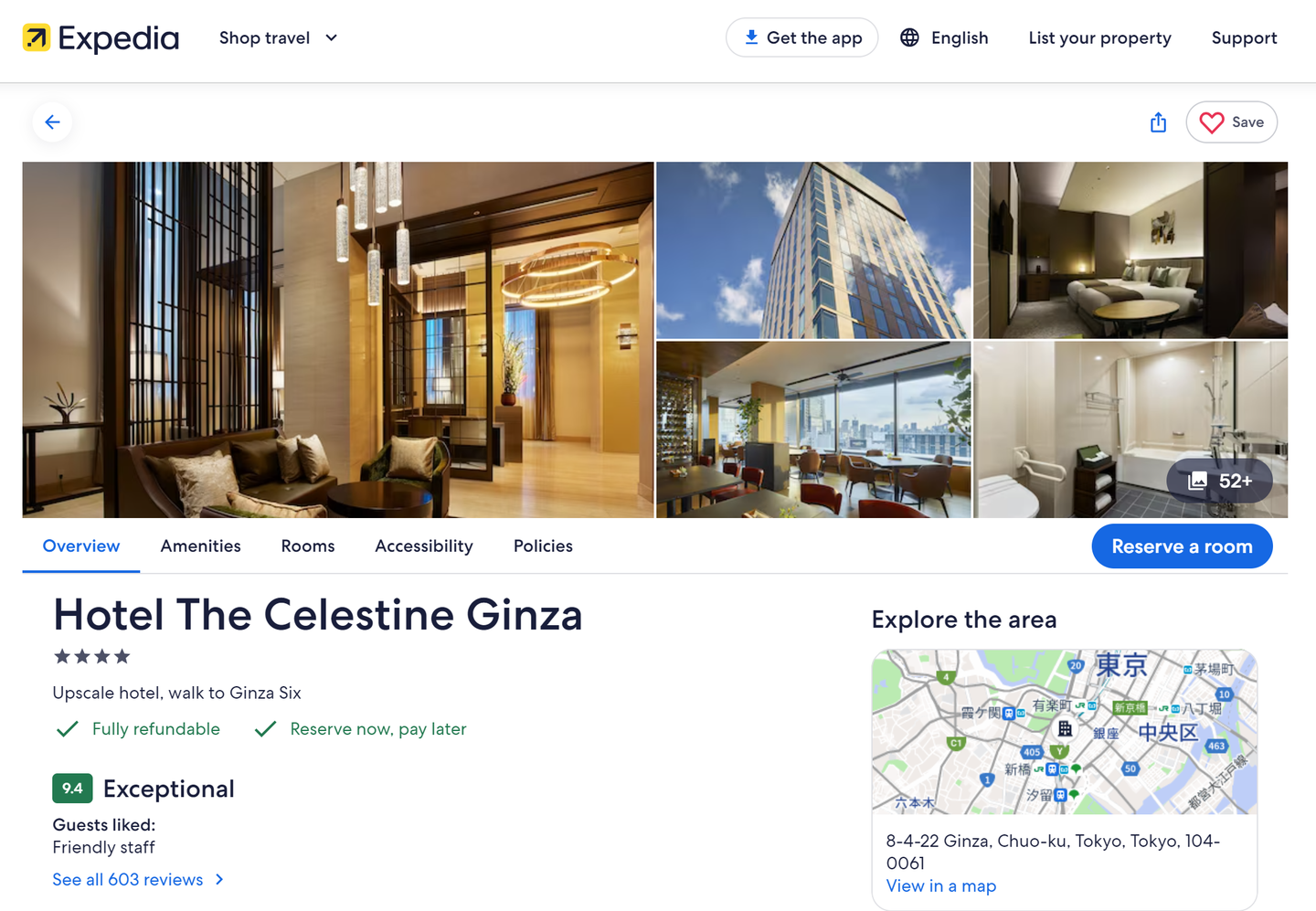Click the heart Save icon
This screenshot has height=911, width=1316.
point(1212,122)
